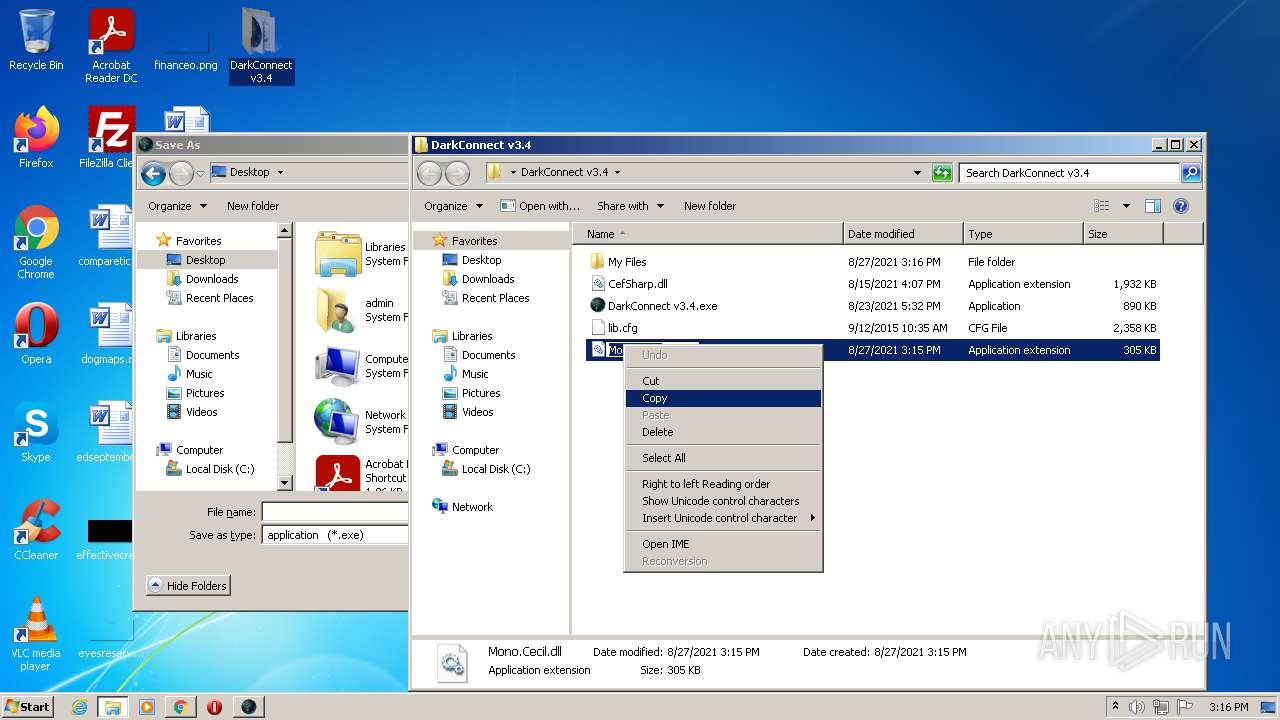Open Skype from the desktop
The height and width of the screenshot is (720, 1280).
point(36,432)
